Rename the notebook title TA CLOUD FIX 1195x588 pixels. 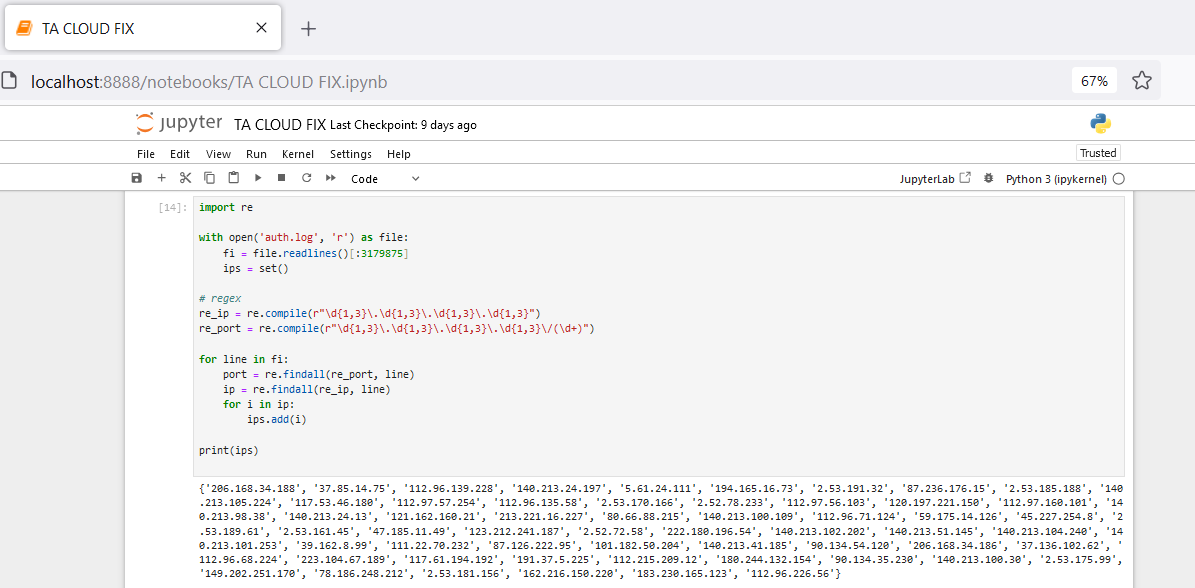point(280,124)
